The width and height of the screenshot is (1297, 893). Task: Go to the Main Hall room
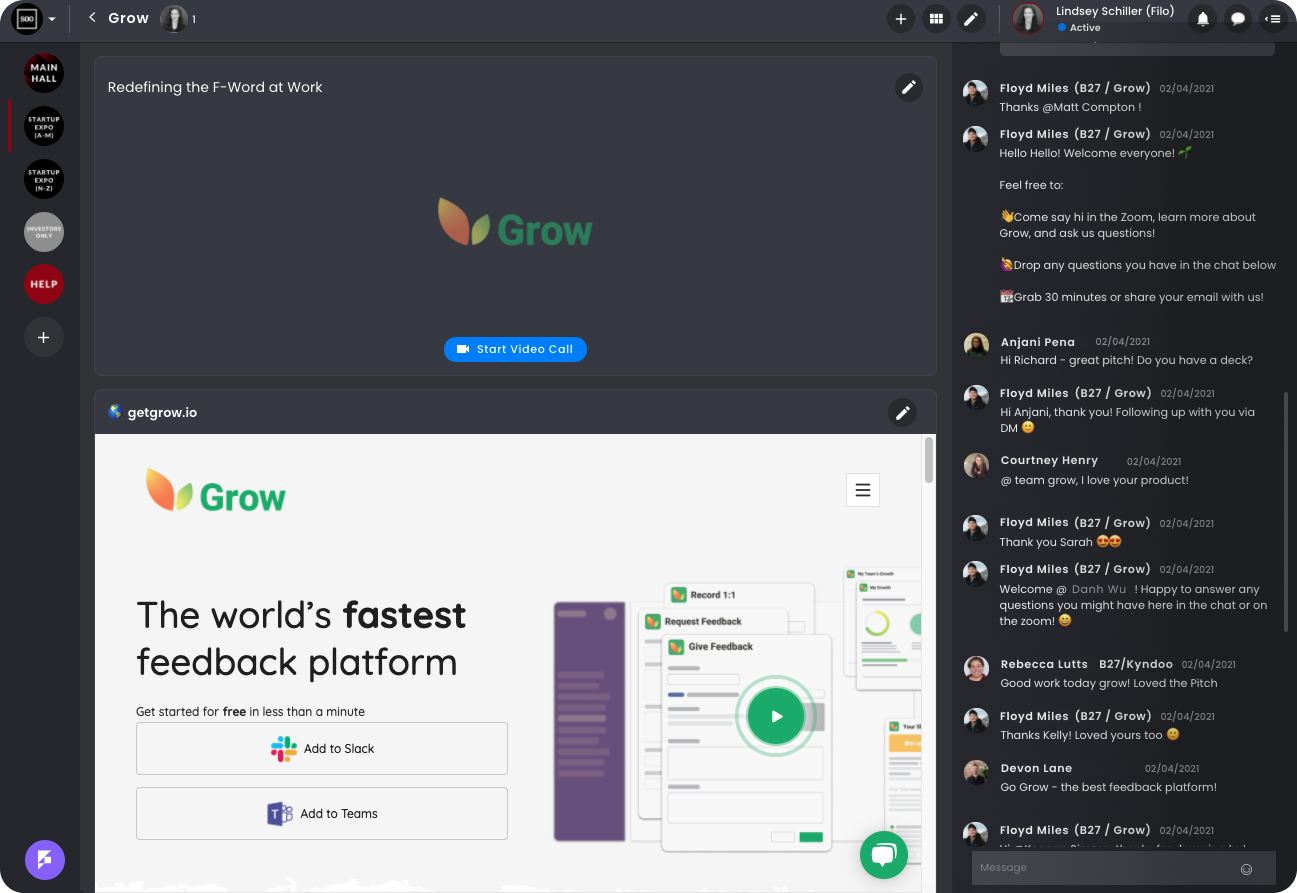point(44,73)
